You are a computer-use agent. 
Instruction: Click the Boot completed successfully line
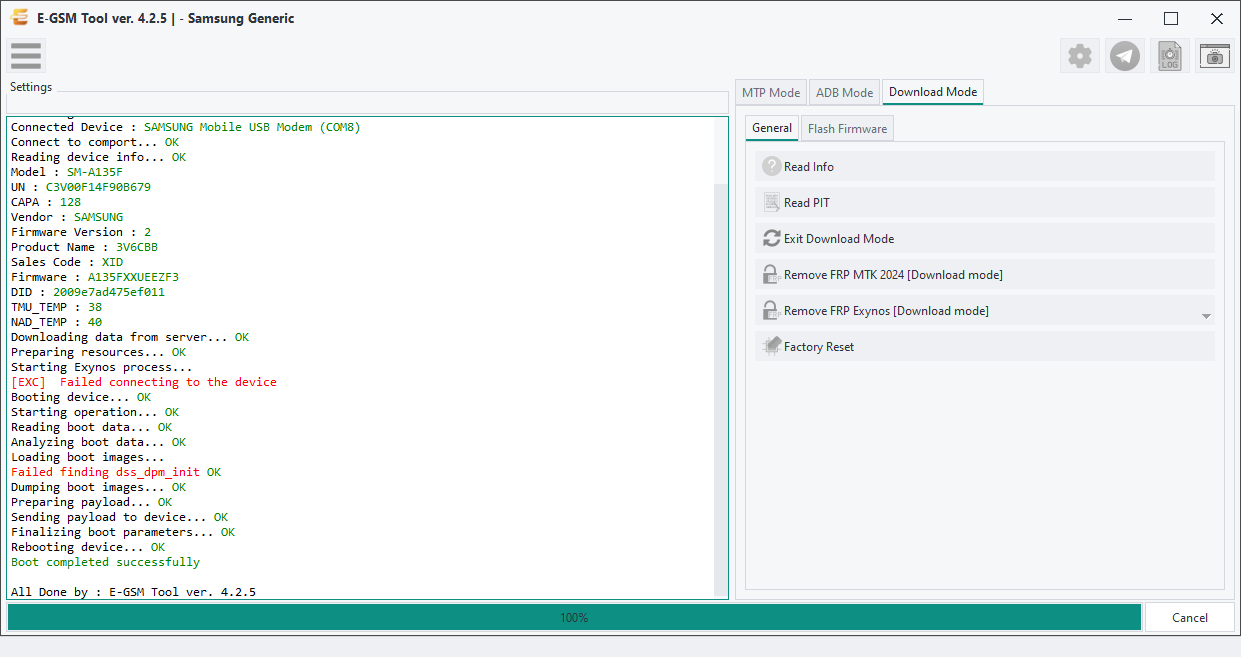pyautogui.click(x=105, y=562)
